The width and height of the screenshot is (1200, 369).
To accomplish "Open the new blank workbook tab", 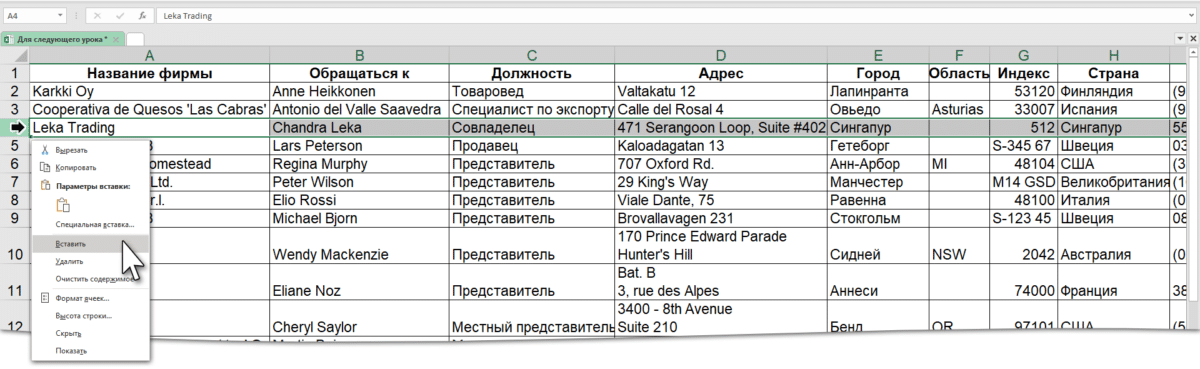I will pos(135,39).
